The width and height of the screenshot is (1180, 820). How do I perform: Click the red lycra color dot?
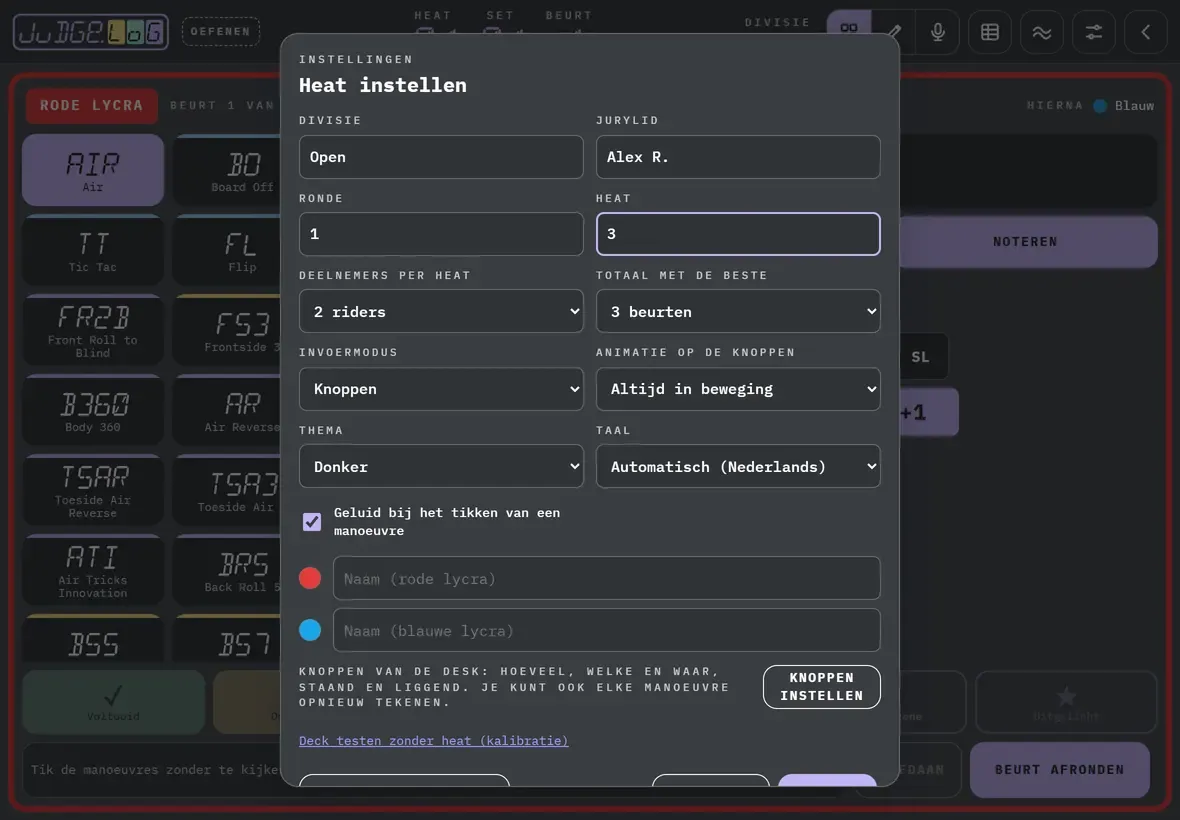(x=310, y=578)
